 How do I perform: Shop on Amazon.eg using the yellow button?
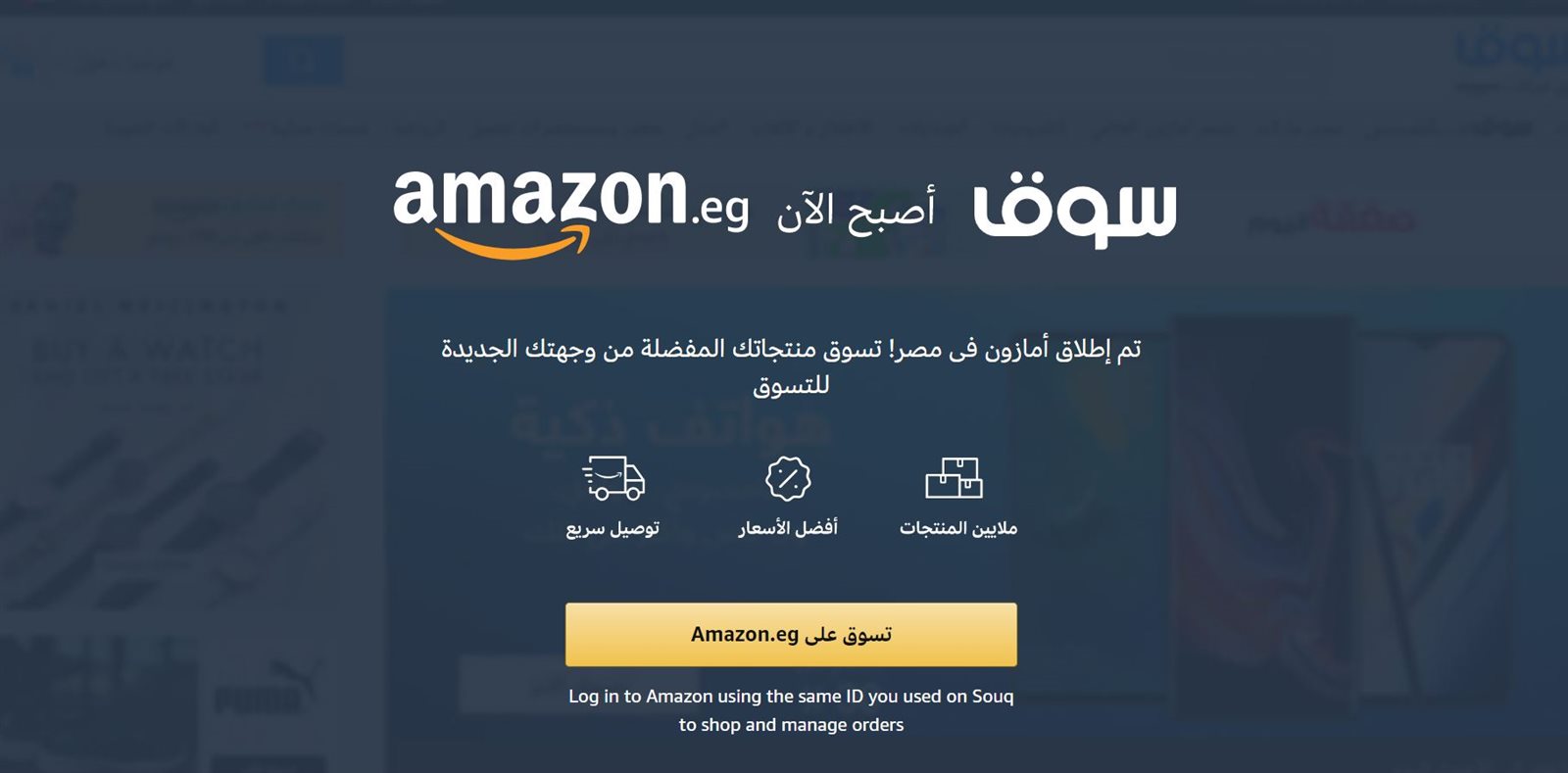click(x=791, y=635)
